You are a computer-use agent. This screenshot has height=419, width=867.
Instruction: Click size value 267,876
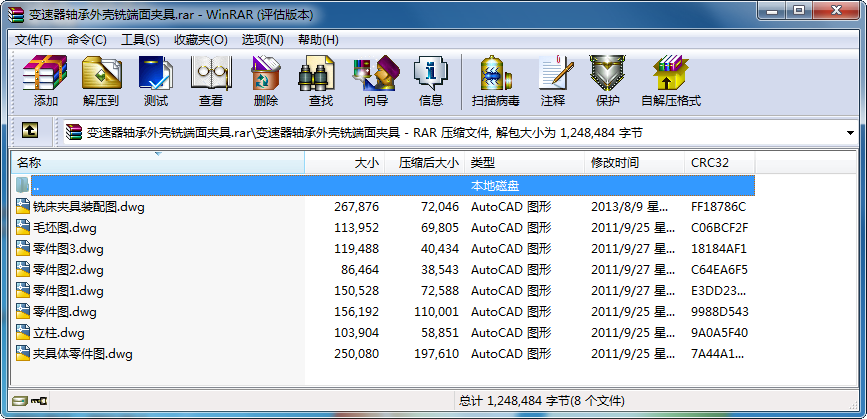(357, 207)
